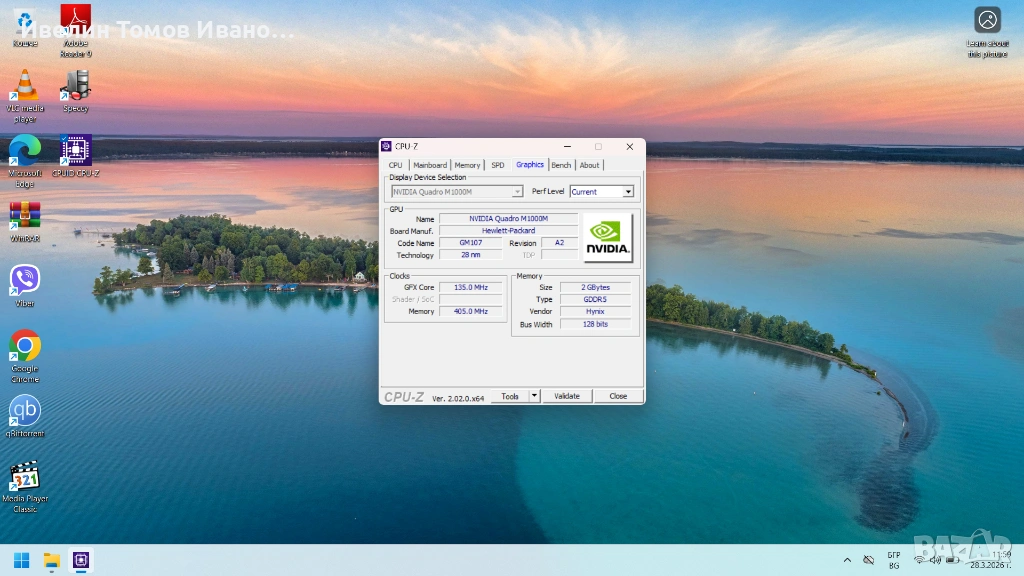Screen dimensions: 1024x576
Task: Open WinRAR from the desktop
Action: click(25, 217)
